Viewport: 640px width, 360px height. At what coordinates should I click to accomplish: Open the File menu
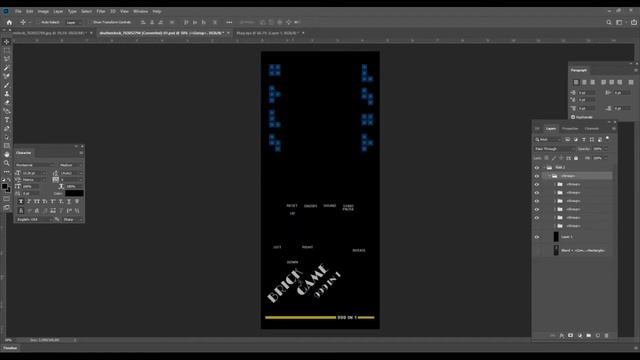tap(18, 11)
